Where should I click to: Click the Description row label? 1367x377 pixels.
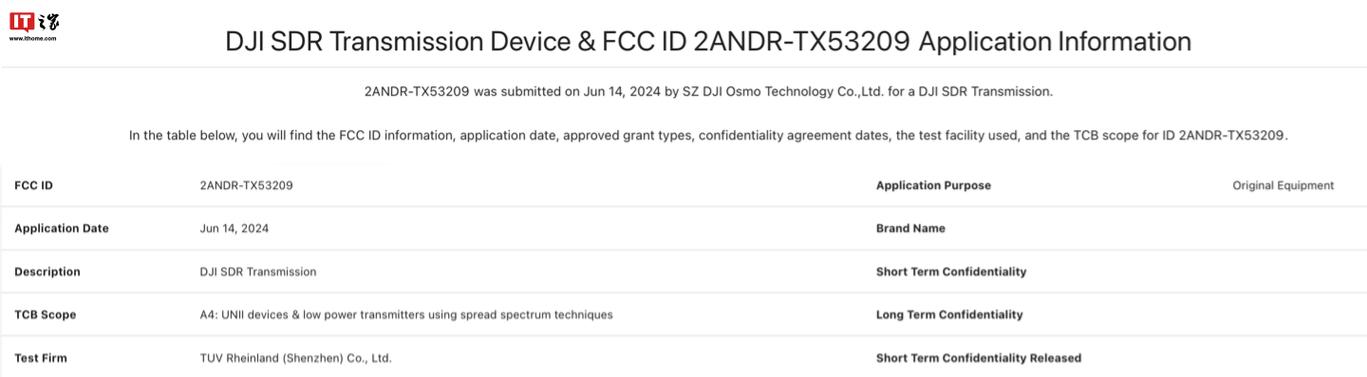[47, 271]
